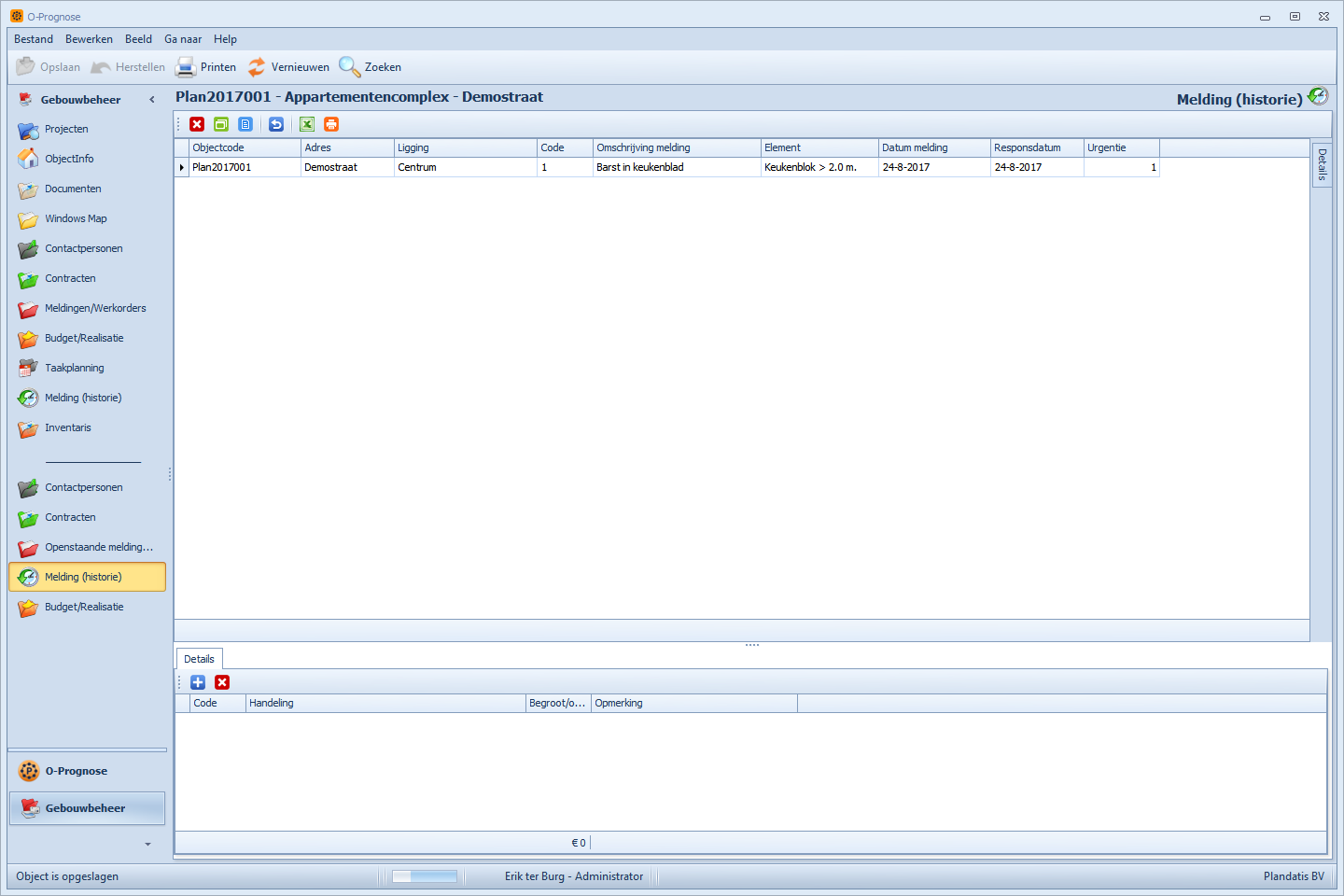
Task: Open the Bestand menu
Action: (34, 39)
